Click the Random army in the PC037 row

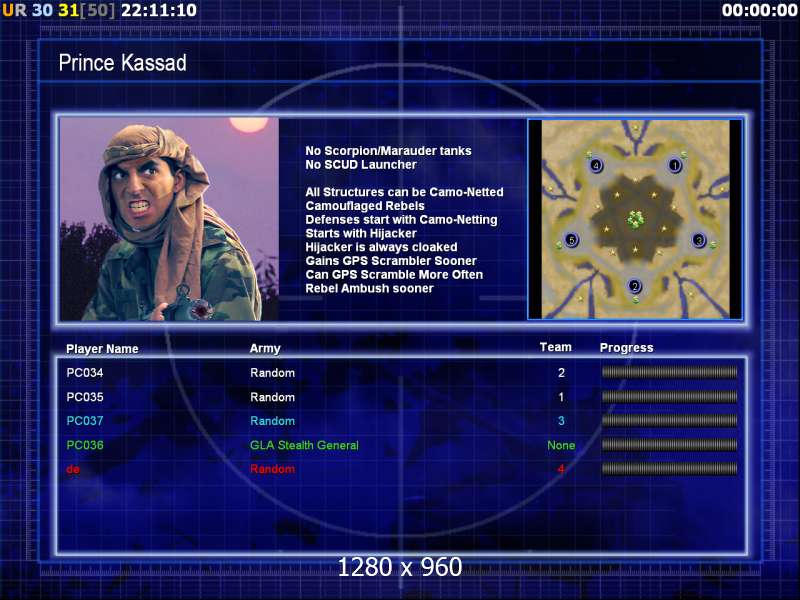tap(272, 421)
